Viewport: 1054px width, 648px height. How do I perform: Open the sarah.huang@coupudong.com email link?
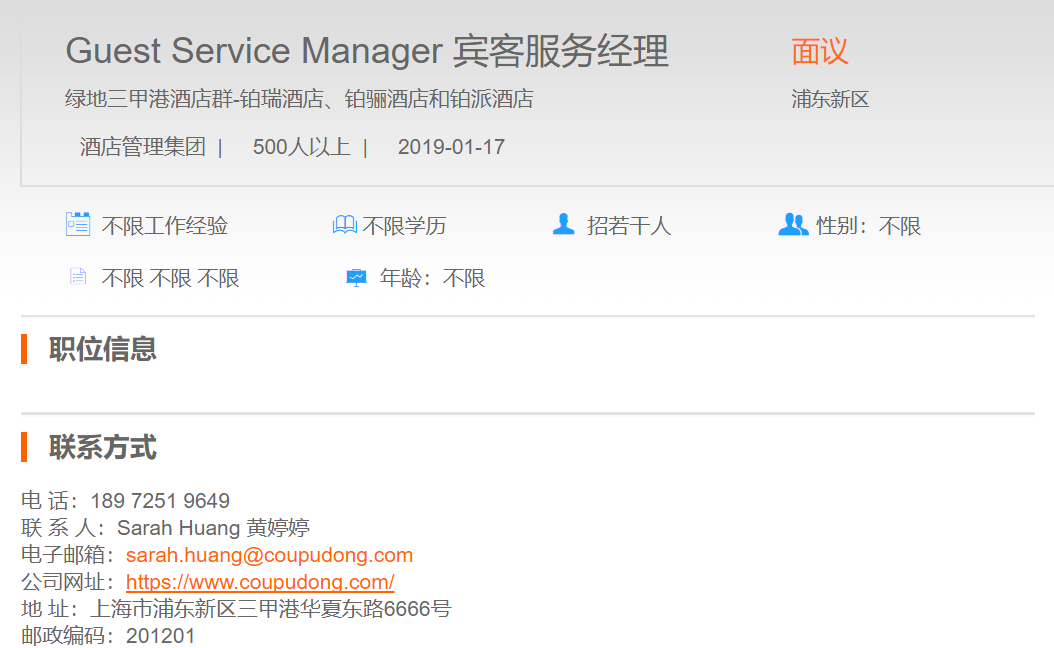coord(269,555)
